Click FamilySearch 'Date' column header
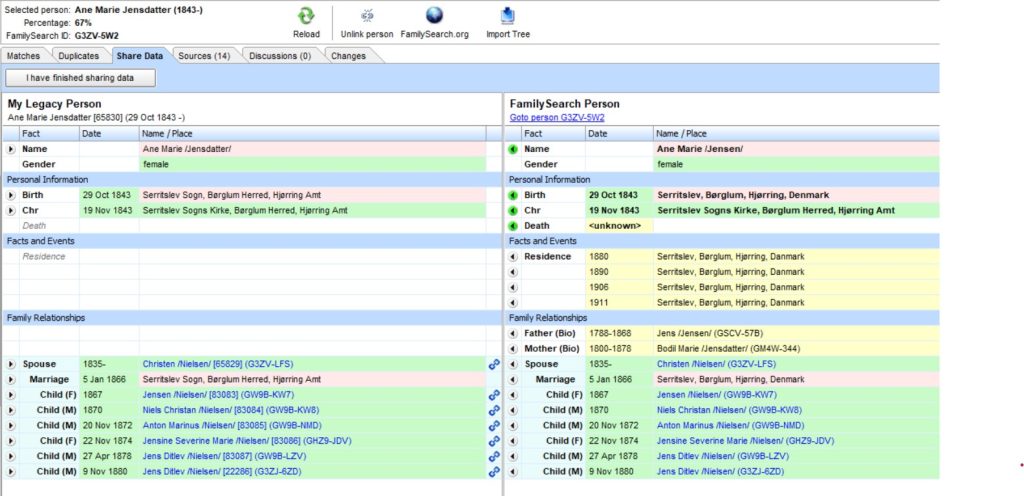Viewport: 1024px width, 496px height. click(x=619, y=134)
